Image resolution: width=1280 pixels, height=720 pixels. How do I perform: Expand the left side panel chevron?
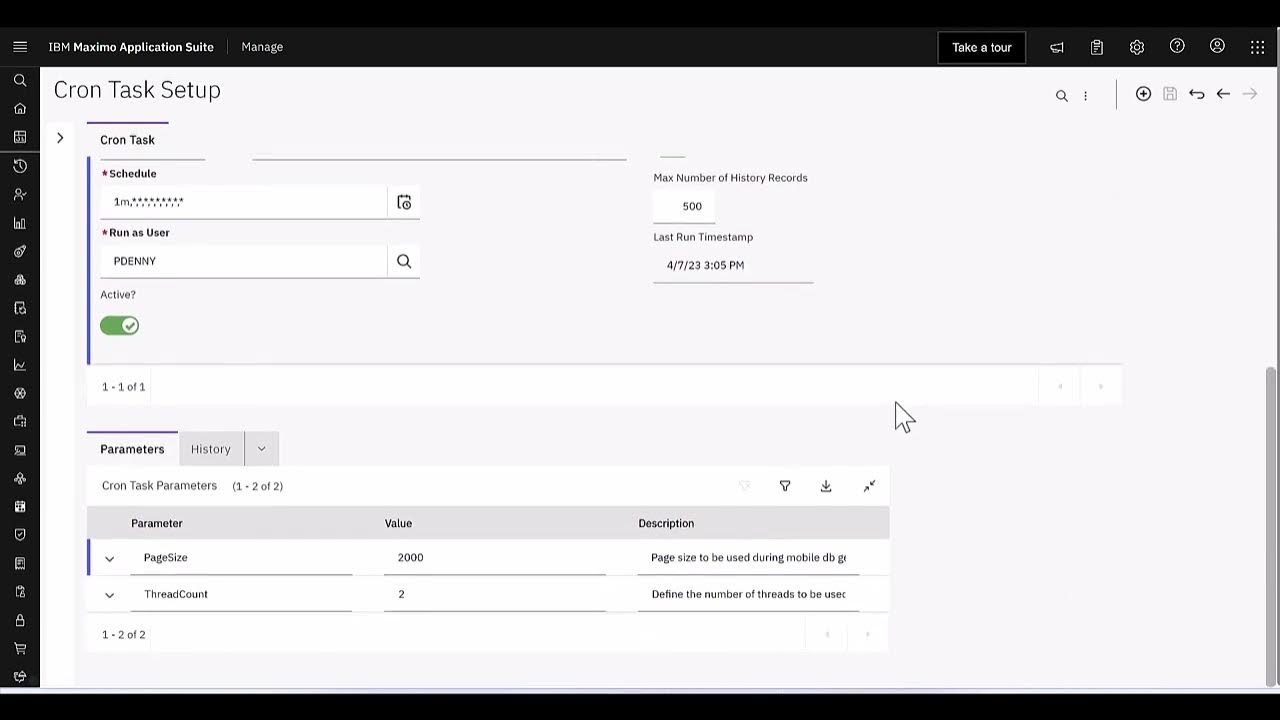coord(60,138)
